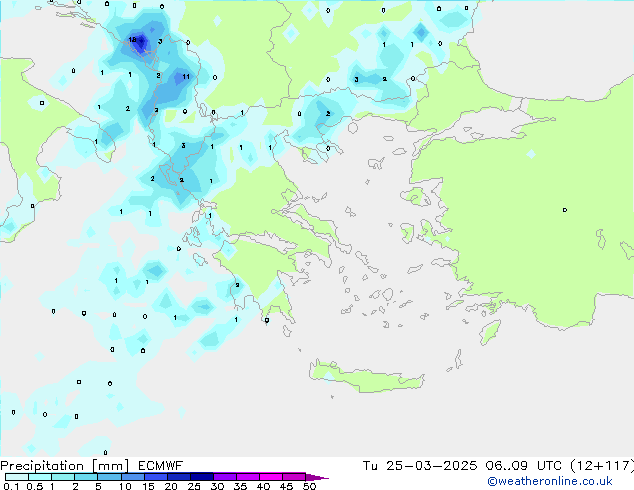
Task: Click the 1–2 mm legend color box
Action: point(63,477)
